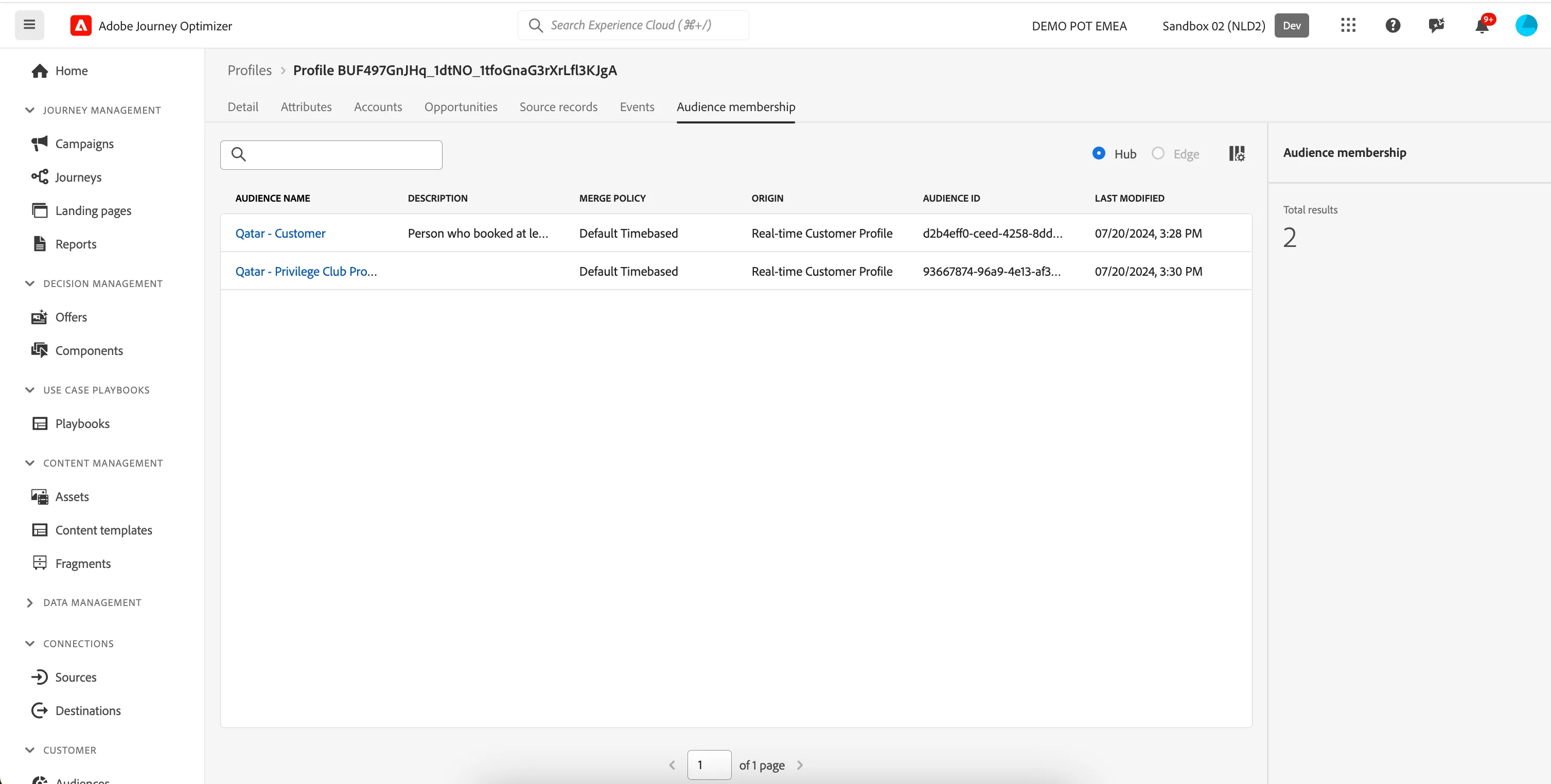Screen dimensions: 1551x784
Task: Click the Fragments icon
Action: tap(40, 563)
